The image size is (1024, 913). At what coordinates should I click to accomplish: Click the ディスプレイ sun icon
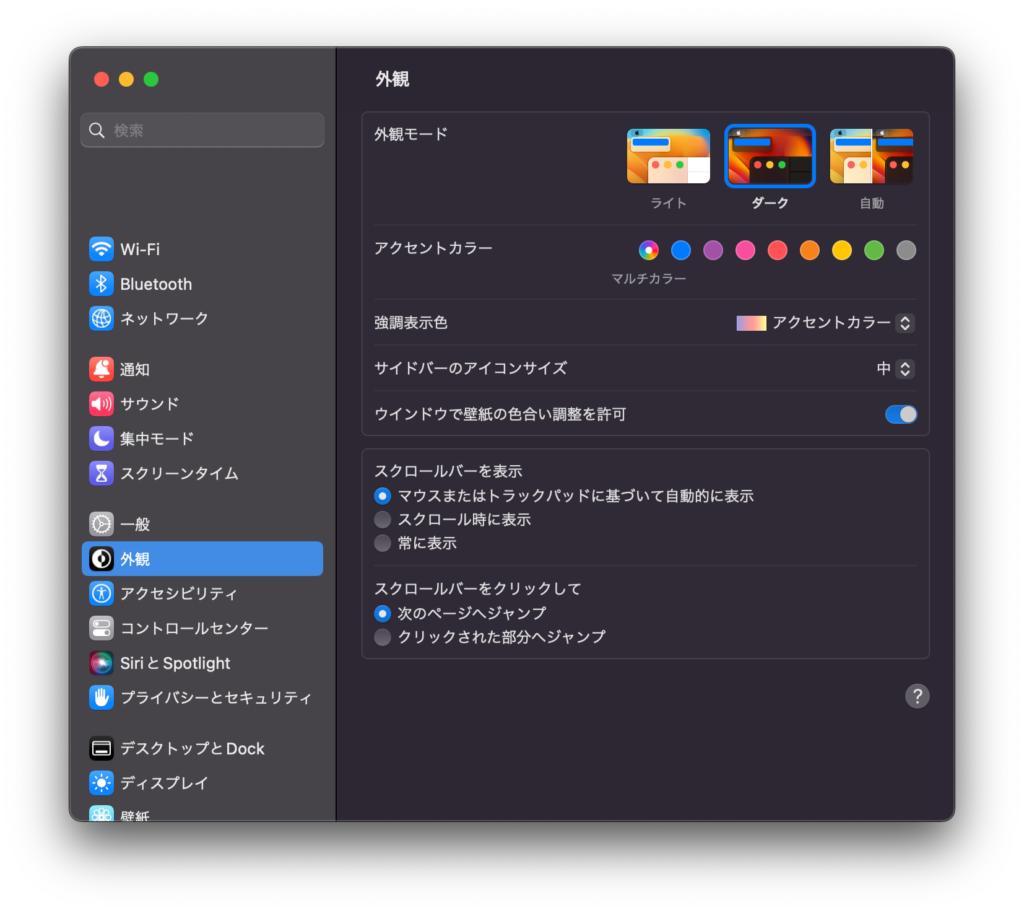click(x=101, y=782)
